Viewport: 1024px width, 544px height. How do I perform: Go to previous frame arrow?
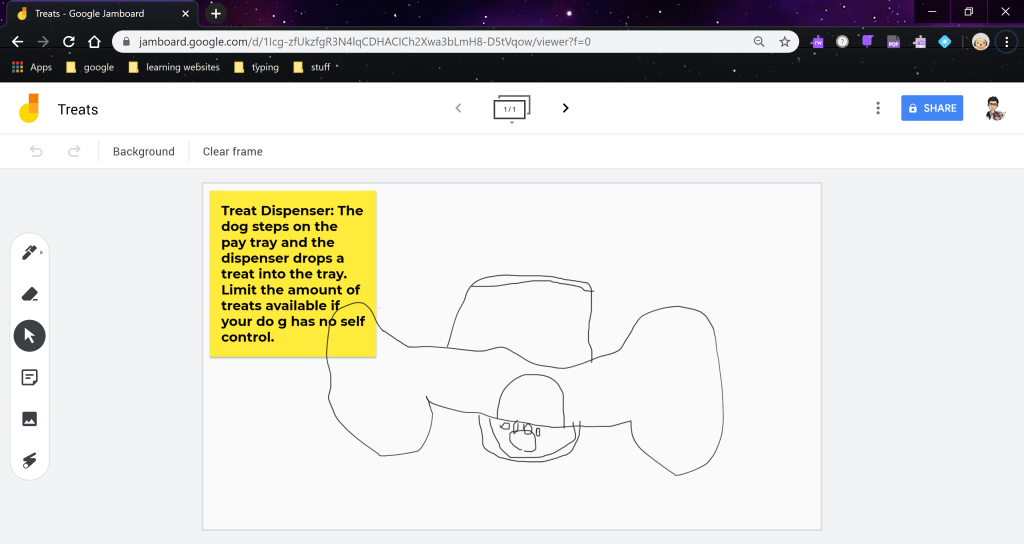coord(458,108)
